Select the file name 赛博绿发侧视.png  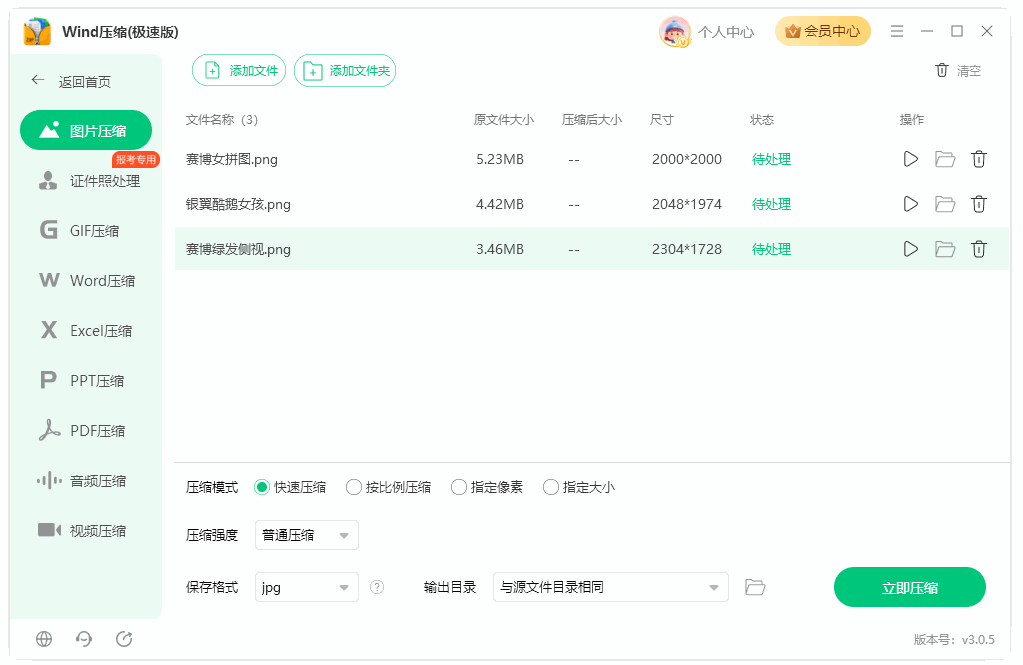[x=238, y=249]
